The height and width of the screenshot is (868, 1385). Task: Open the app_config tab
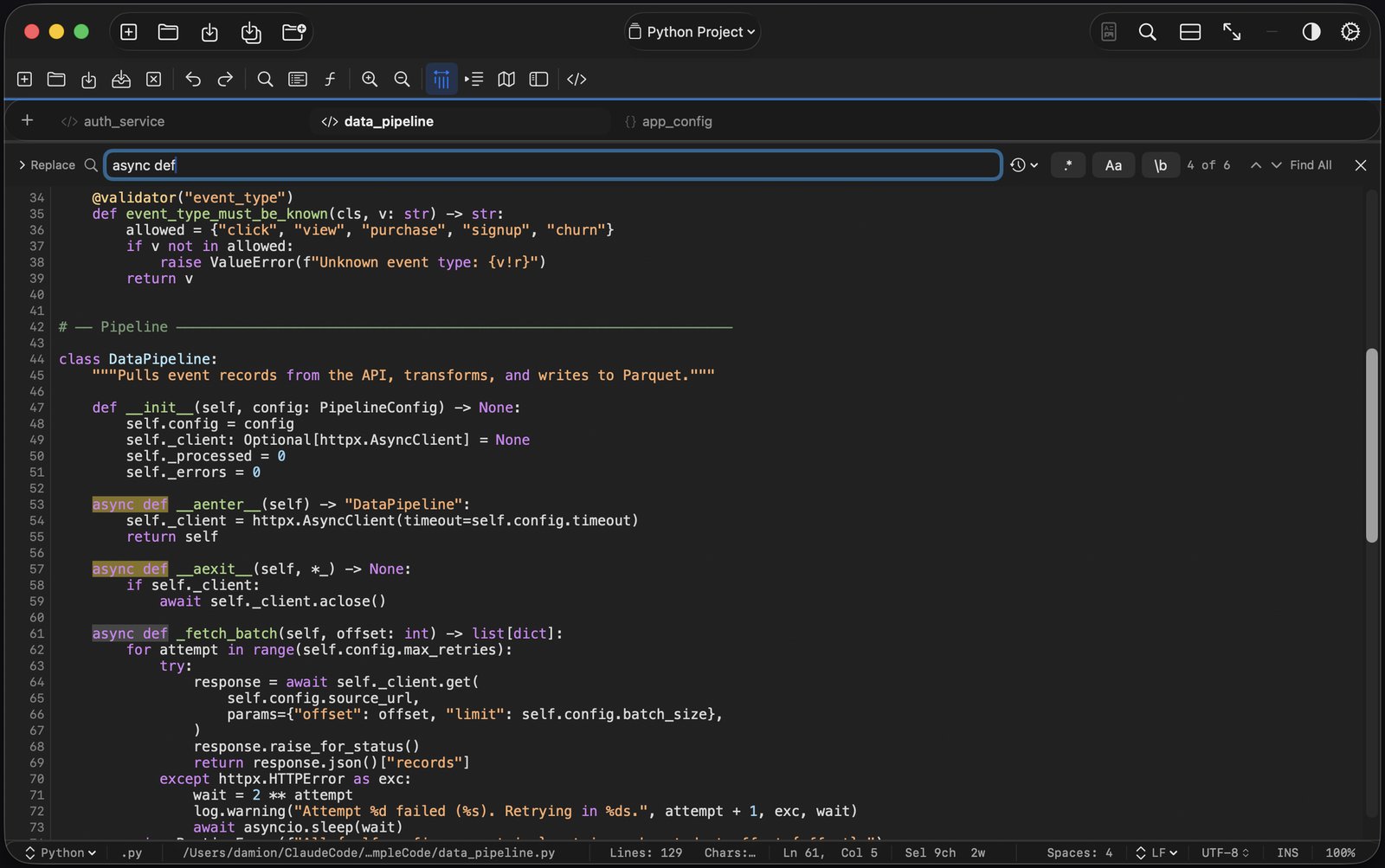(x=669, y=122)
